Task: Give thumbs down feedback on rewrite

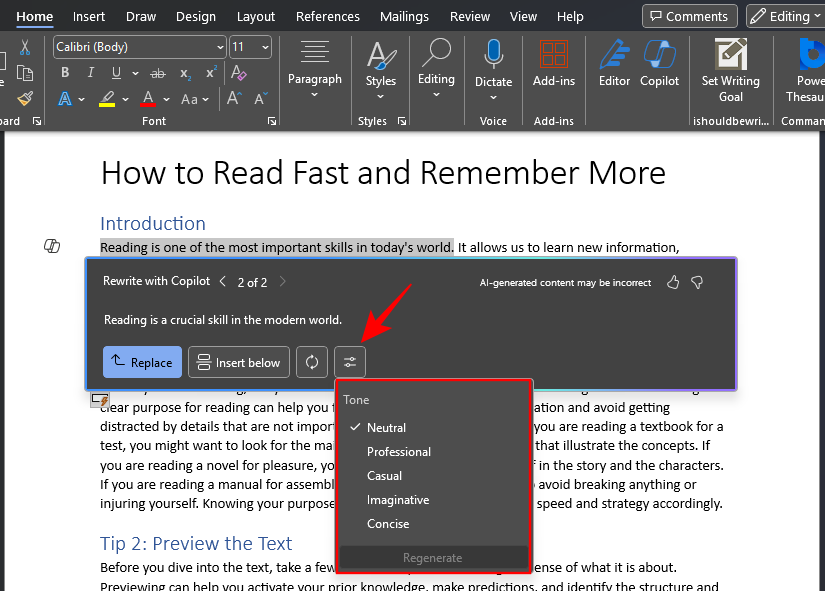Action: coord(697,283)
